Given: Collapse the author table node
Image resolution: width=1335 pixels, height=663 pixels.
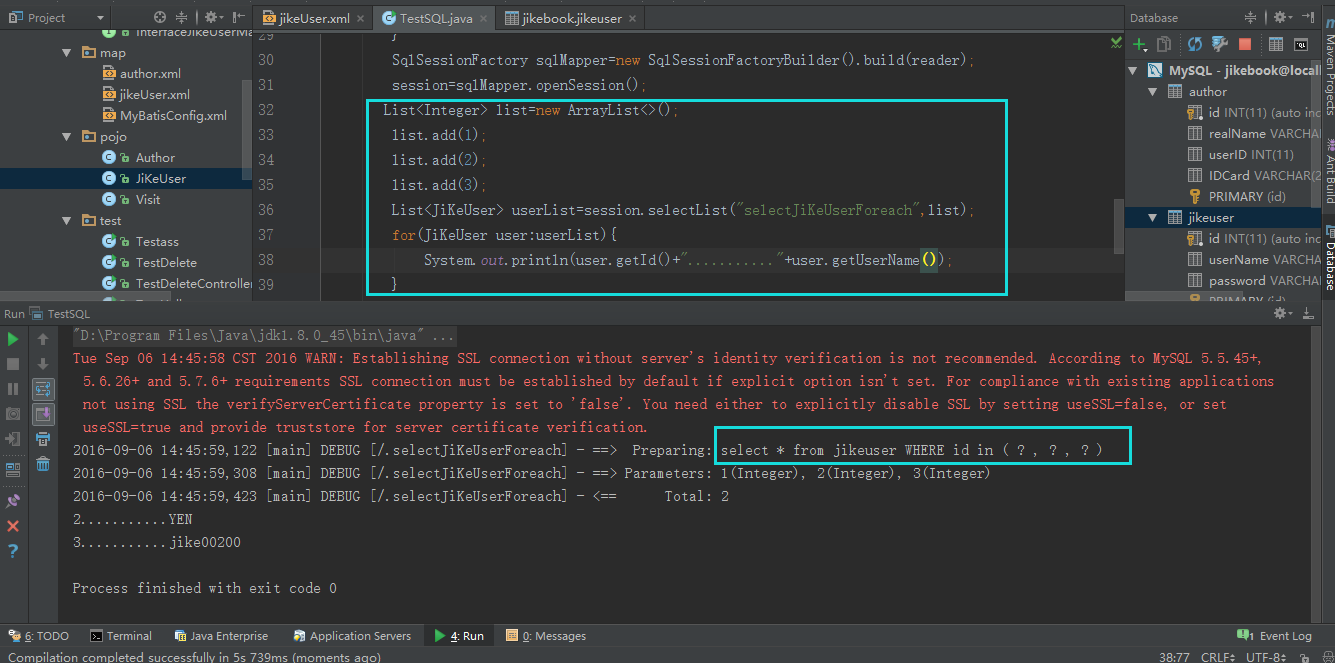Looking at the screenshot, I should (x=1153, y=92).
